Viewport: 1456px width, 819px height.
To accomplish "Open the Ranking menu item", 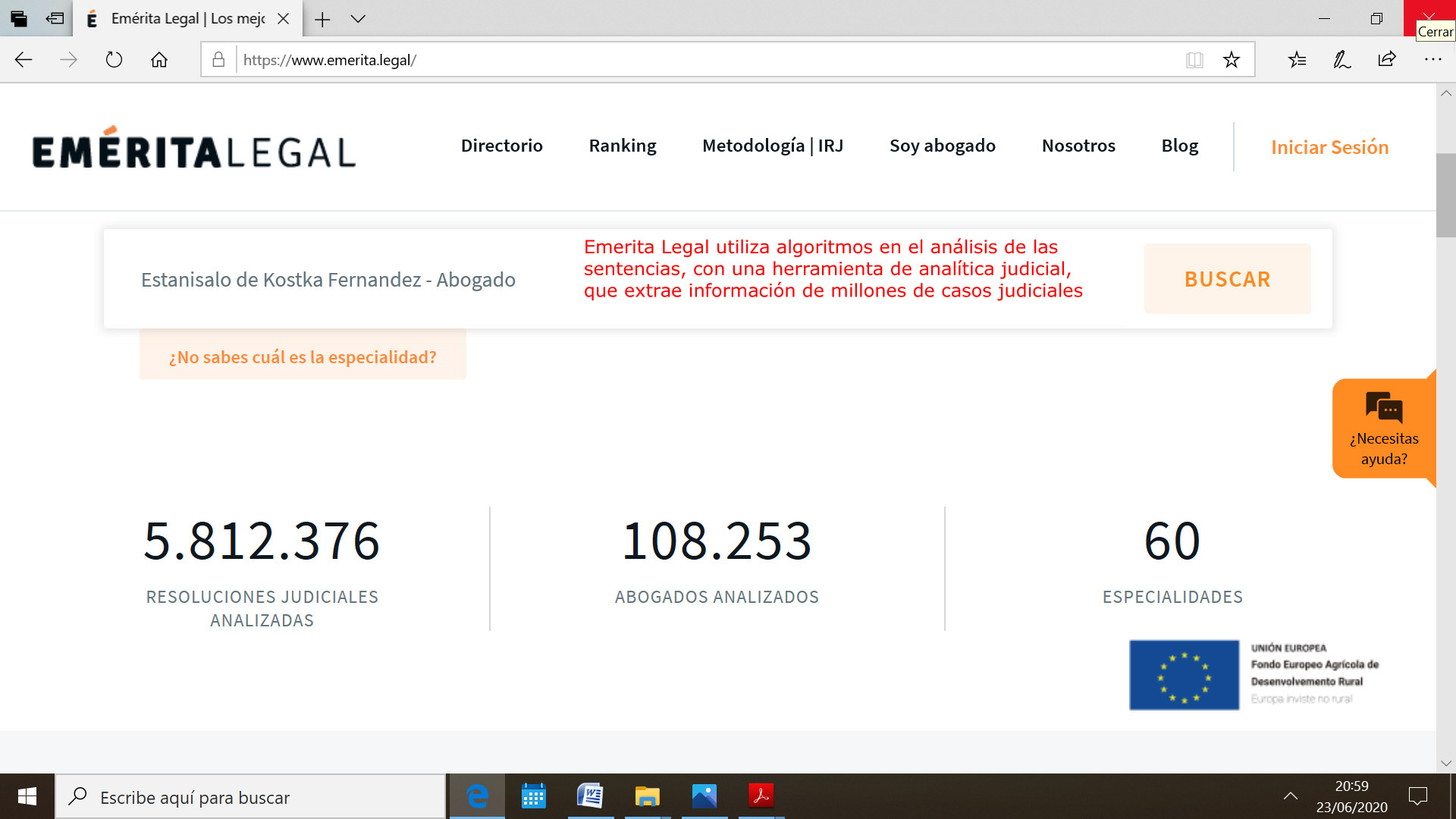I will tap(622, 146).
